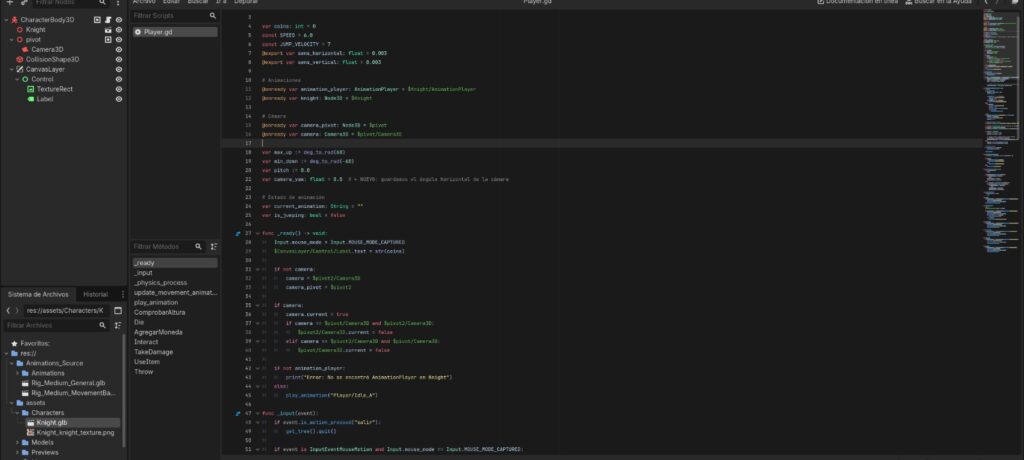The image size is (1024, 460).
Task: Collapse the Control tree node
Action: click(x=17, y=79)
